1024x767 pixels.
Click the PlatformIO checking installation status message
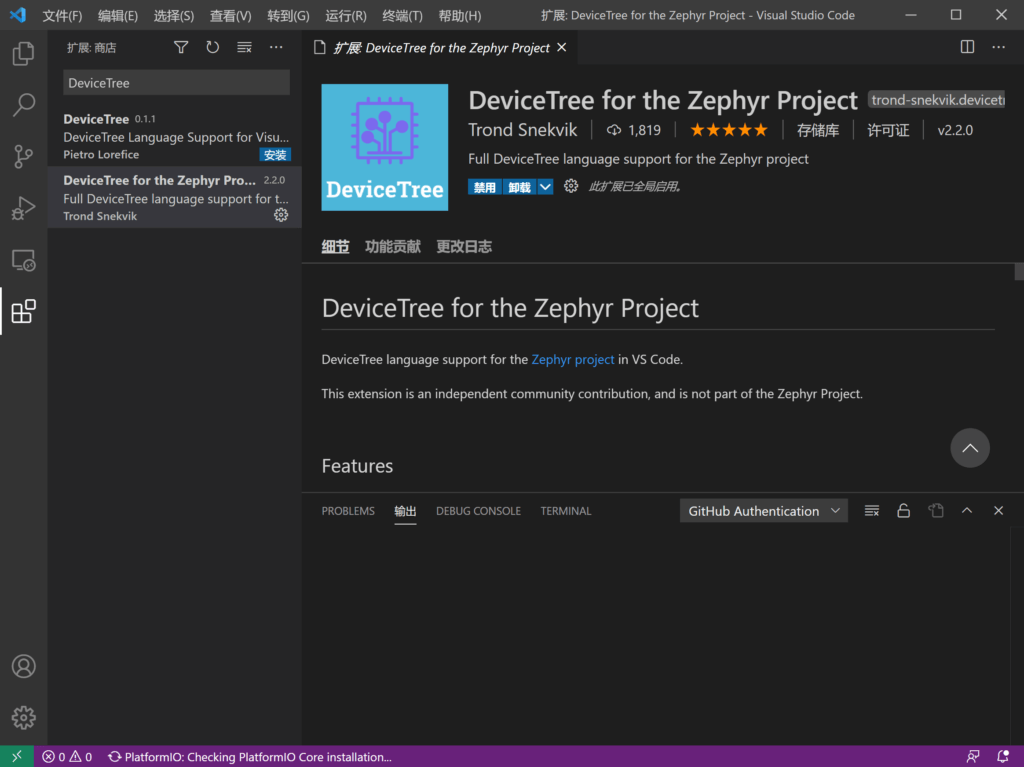pyautogui.click(x=249, y=757)
